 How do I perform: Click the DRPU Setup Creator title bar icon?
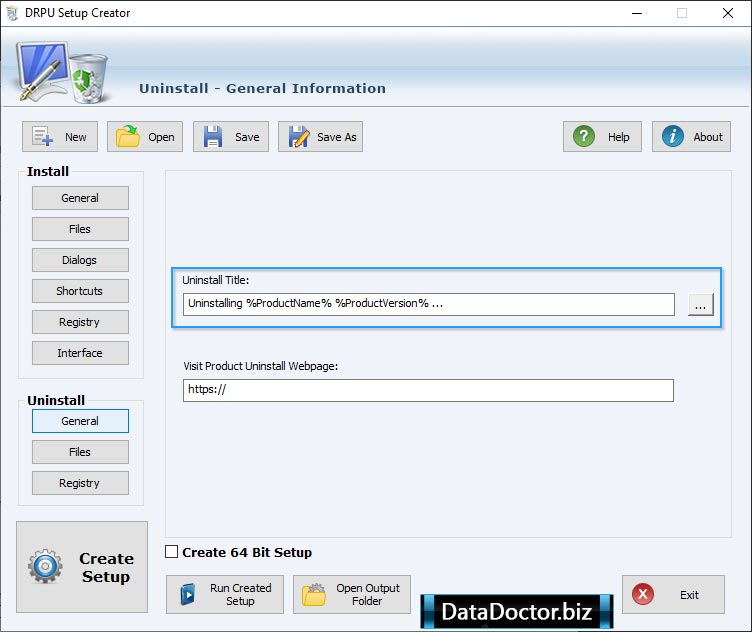click(12, 13)
